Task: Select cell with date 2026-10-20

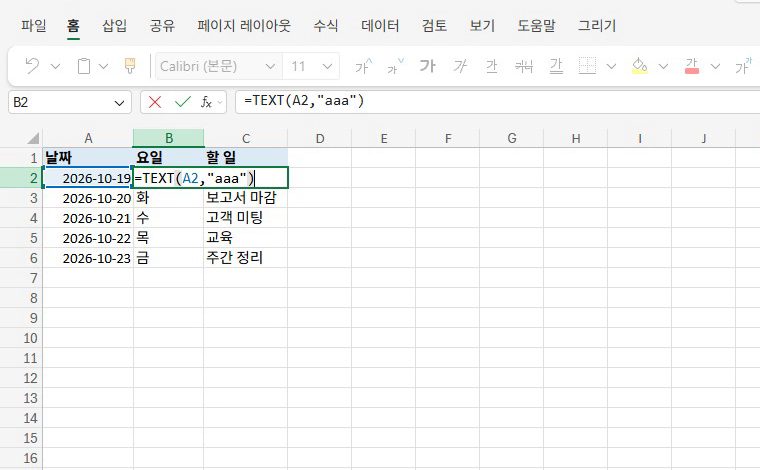Action: coord(88,198)
